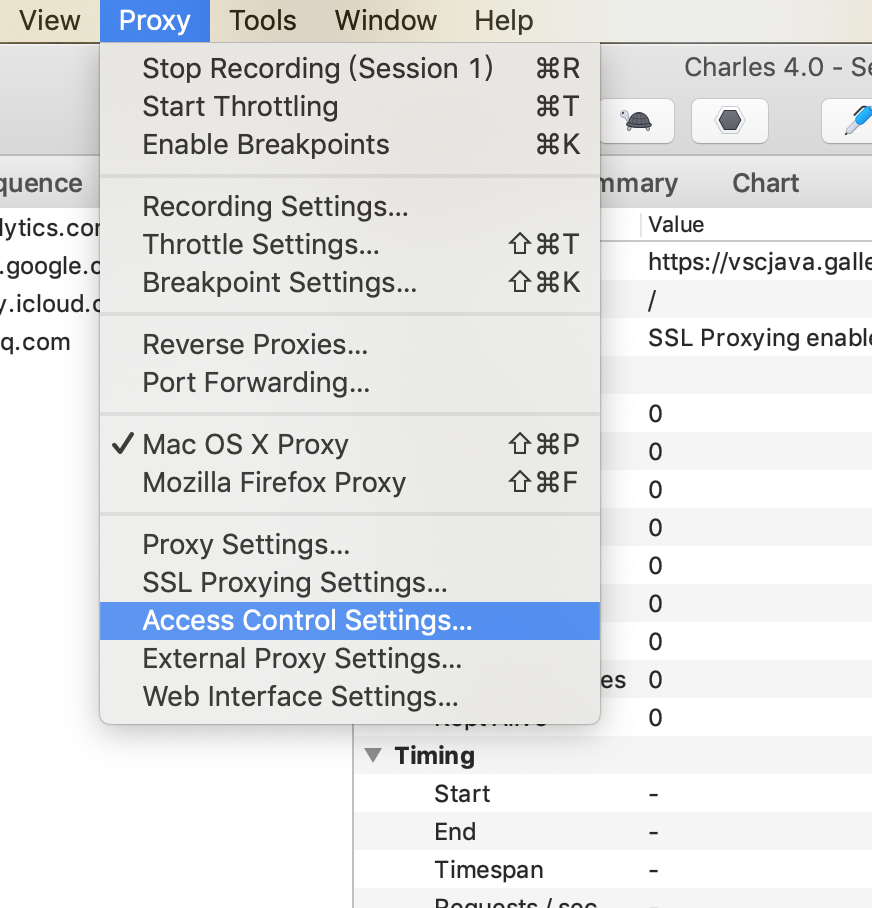Open Breakpoint Settings…
The height and width of the screenshot is (908, 872).
click(x=350, y=283)
